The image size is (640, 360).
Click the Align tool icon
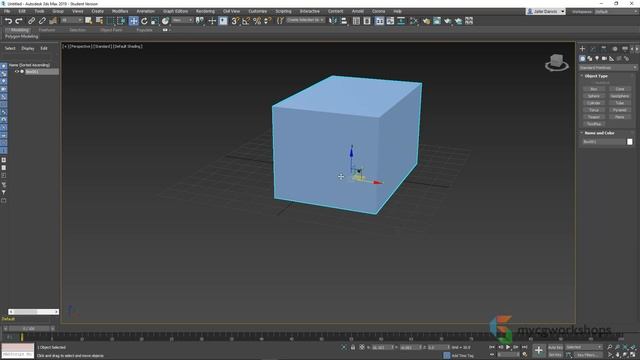(344, 21)
